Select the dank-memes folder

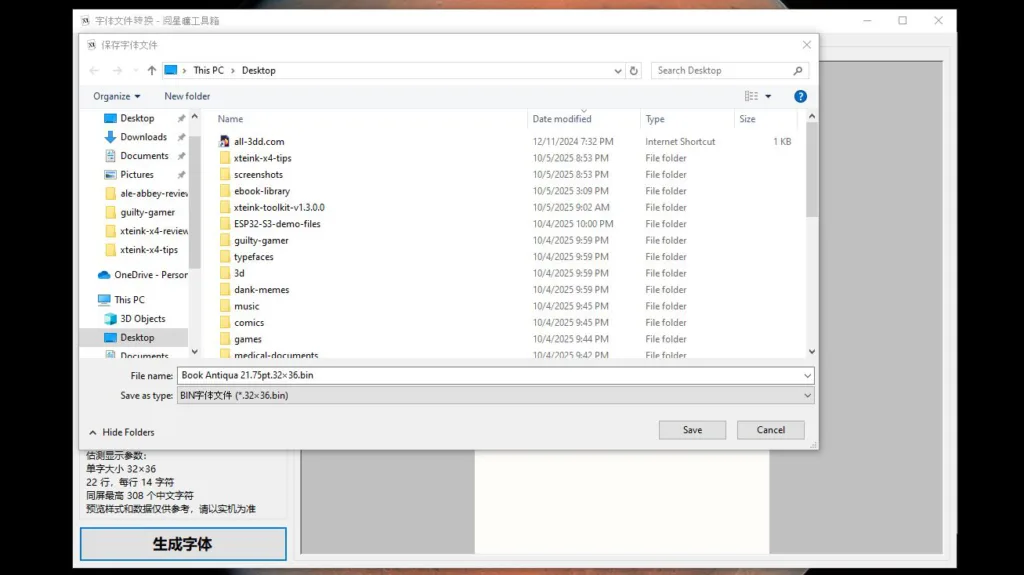coord(261,289)
